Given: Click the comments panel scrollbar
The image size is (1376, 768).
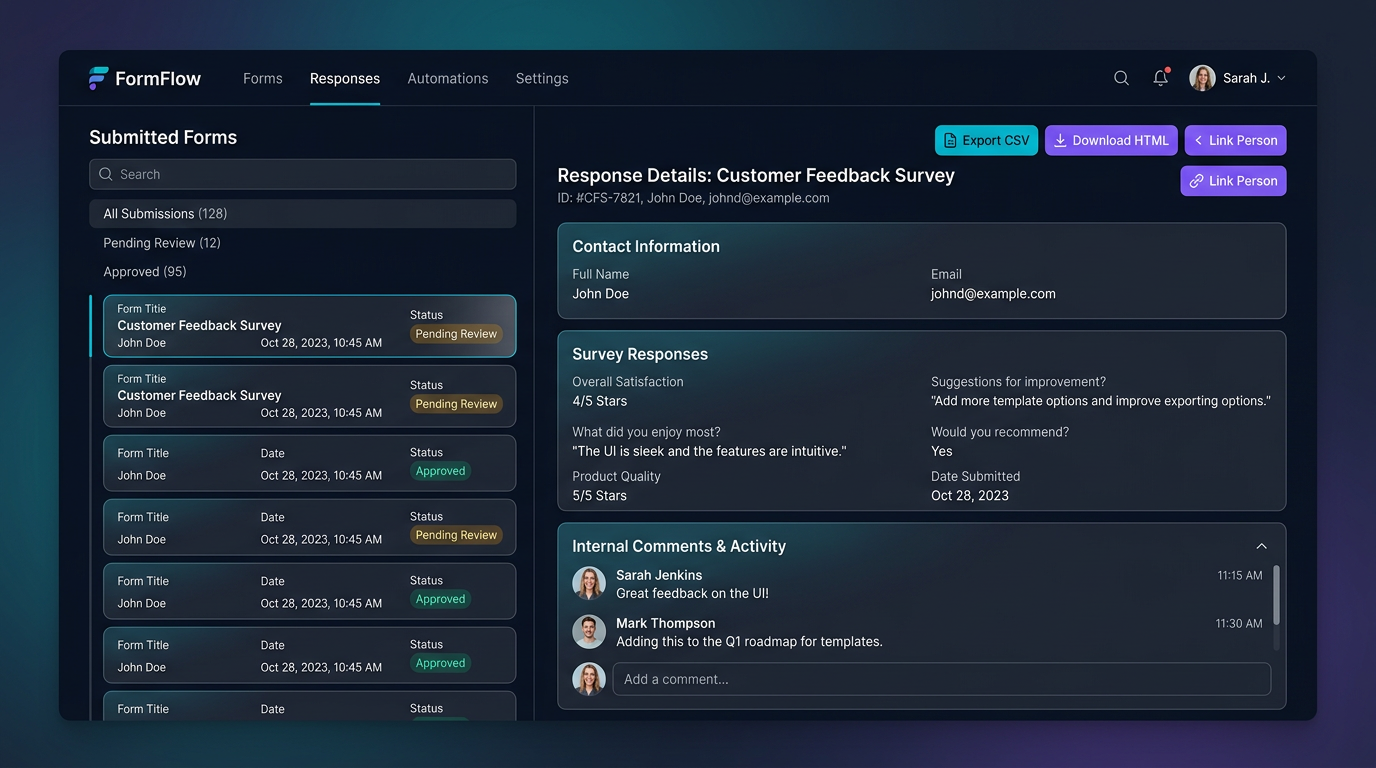Looking at the screenshot, I should pos(1276,595).
